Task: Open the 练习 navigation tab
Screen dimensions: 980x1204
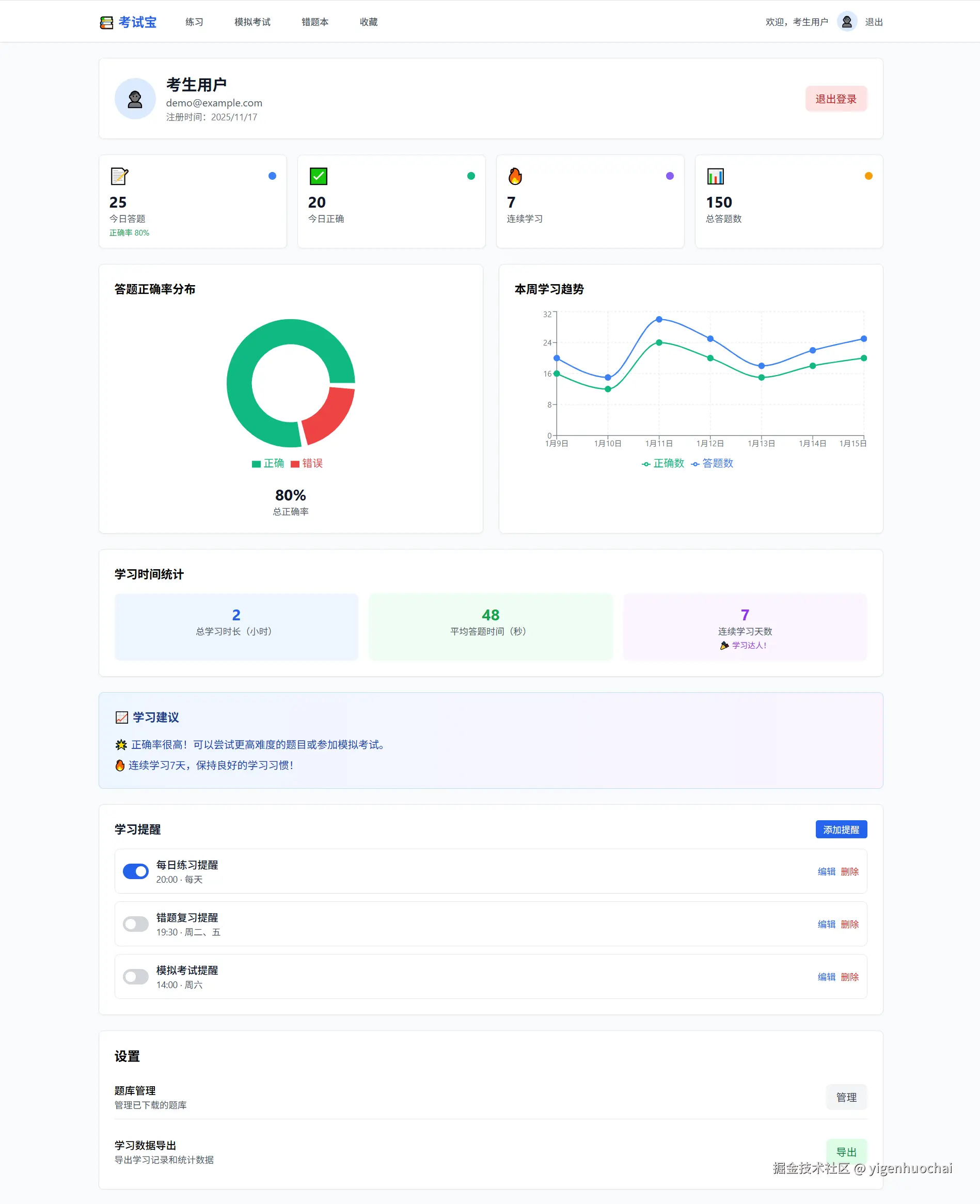Action: pos(194,22)
